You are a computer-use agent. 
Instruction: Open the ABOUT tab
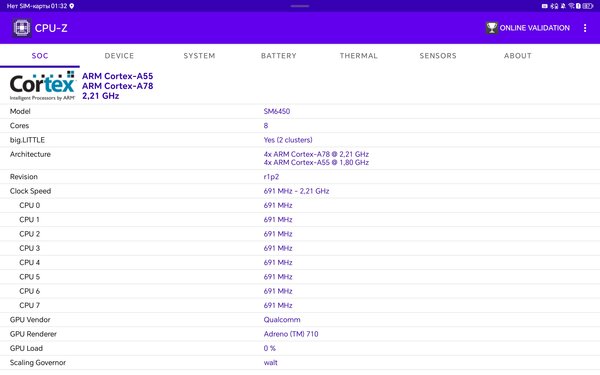(x=518, y=56)
